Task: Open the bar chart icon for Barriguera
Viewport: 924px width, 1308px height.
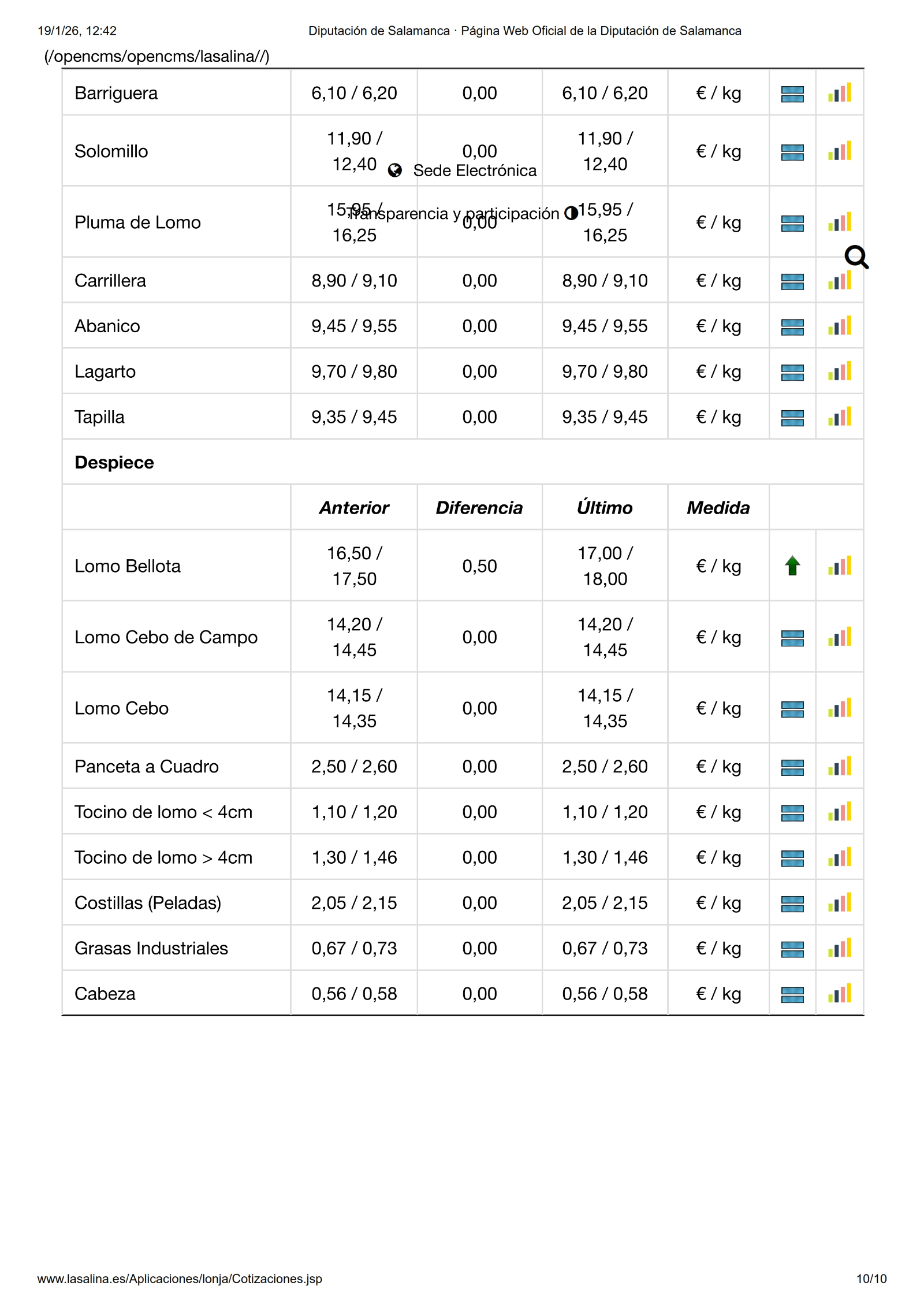Action: (839, 93)
